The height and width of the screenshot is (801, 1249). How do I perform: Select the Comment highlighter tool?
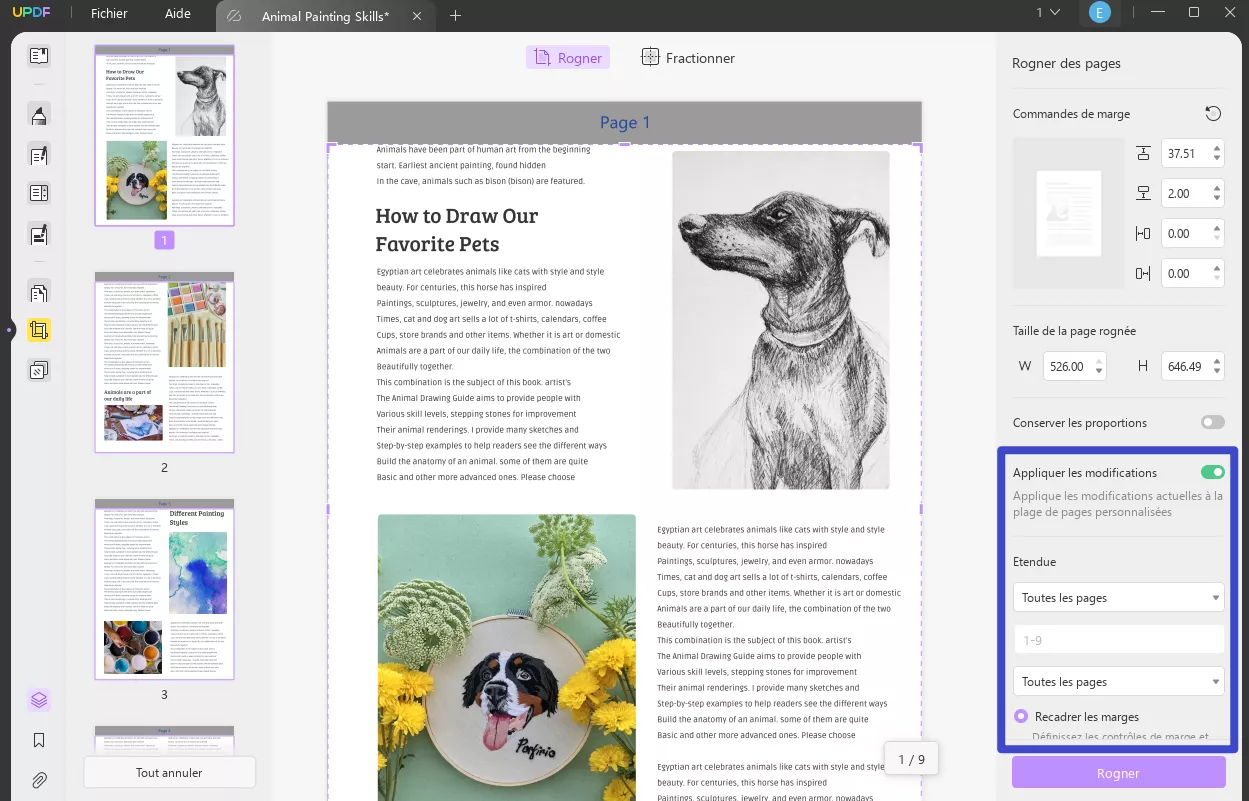point(39,115)
